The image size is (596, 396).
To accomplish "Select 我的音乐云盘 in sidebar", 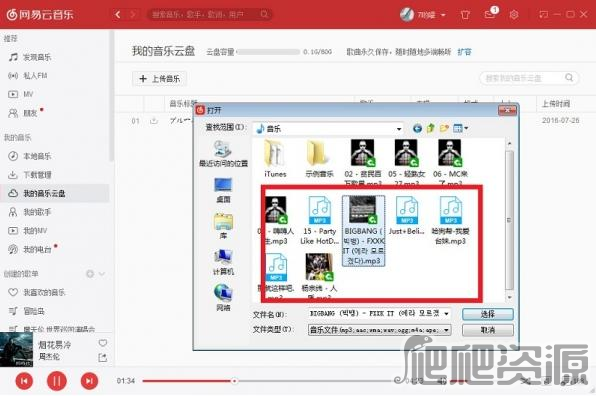I will (55, 193).
